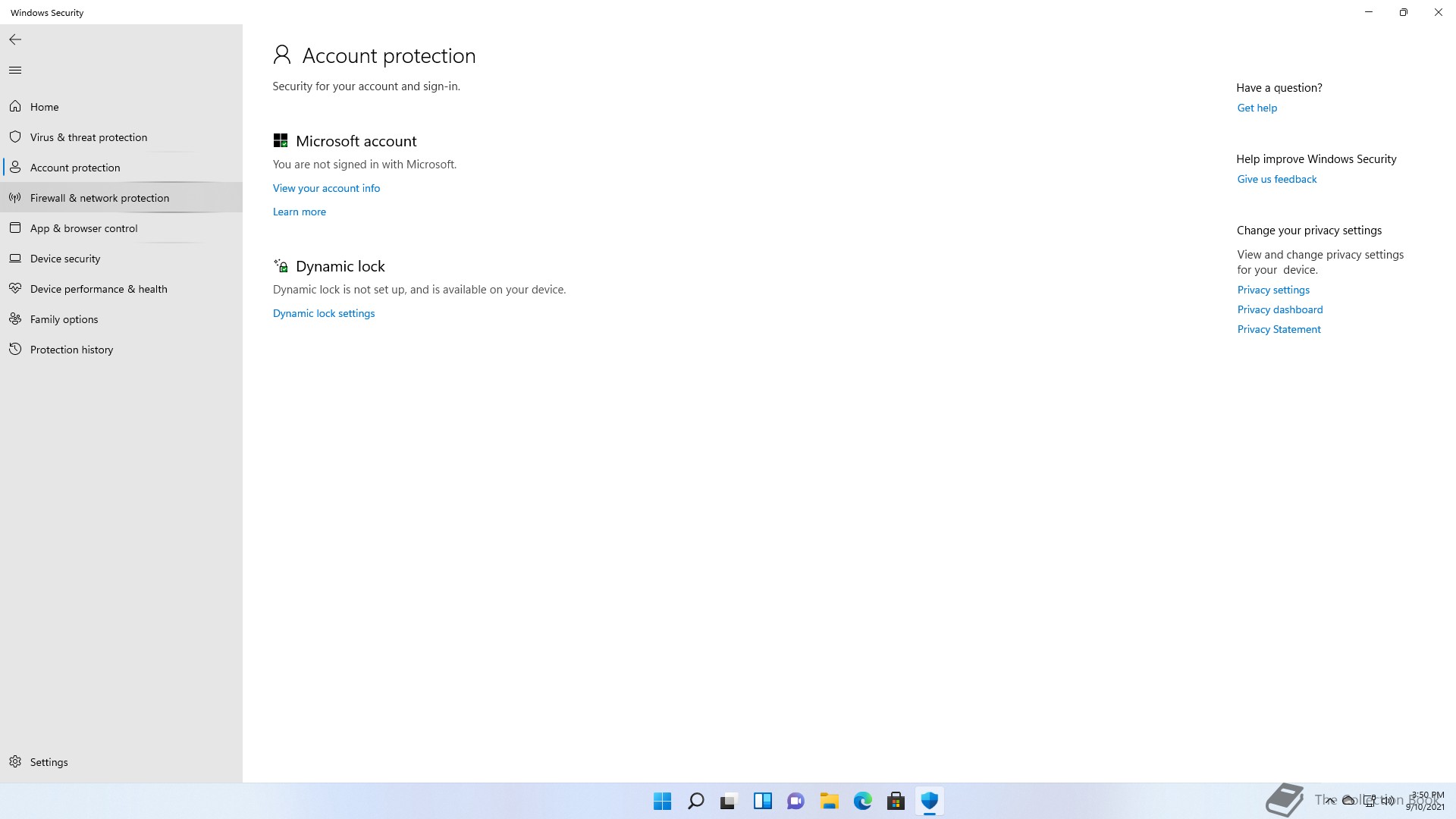Open Dynamic lock settings link
The height and width of the screenshot is (819, 1456).
pyautogui.click(x=324, y=313)
